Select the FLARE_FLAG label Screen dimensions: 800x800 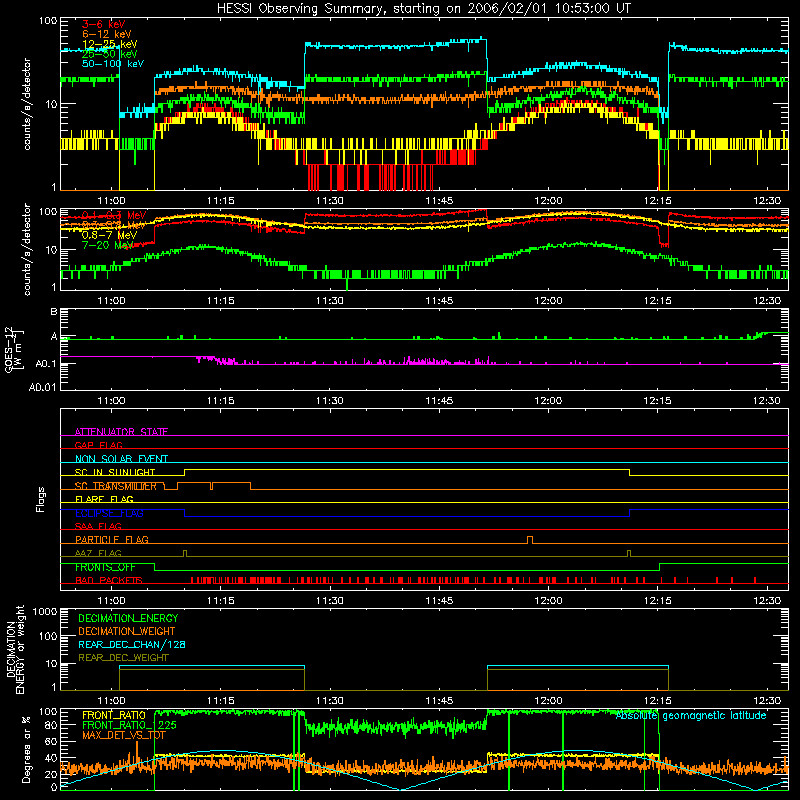[104, 499]
